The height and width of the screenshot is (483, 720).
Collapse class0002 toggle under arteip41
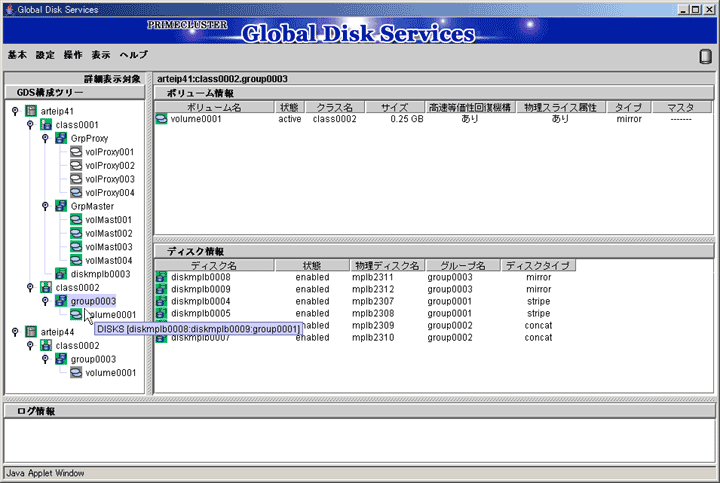[x=30, y=287]
